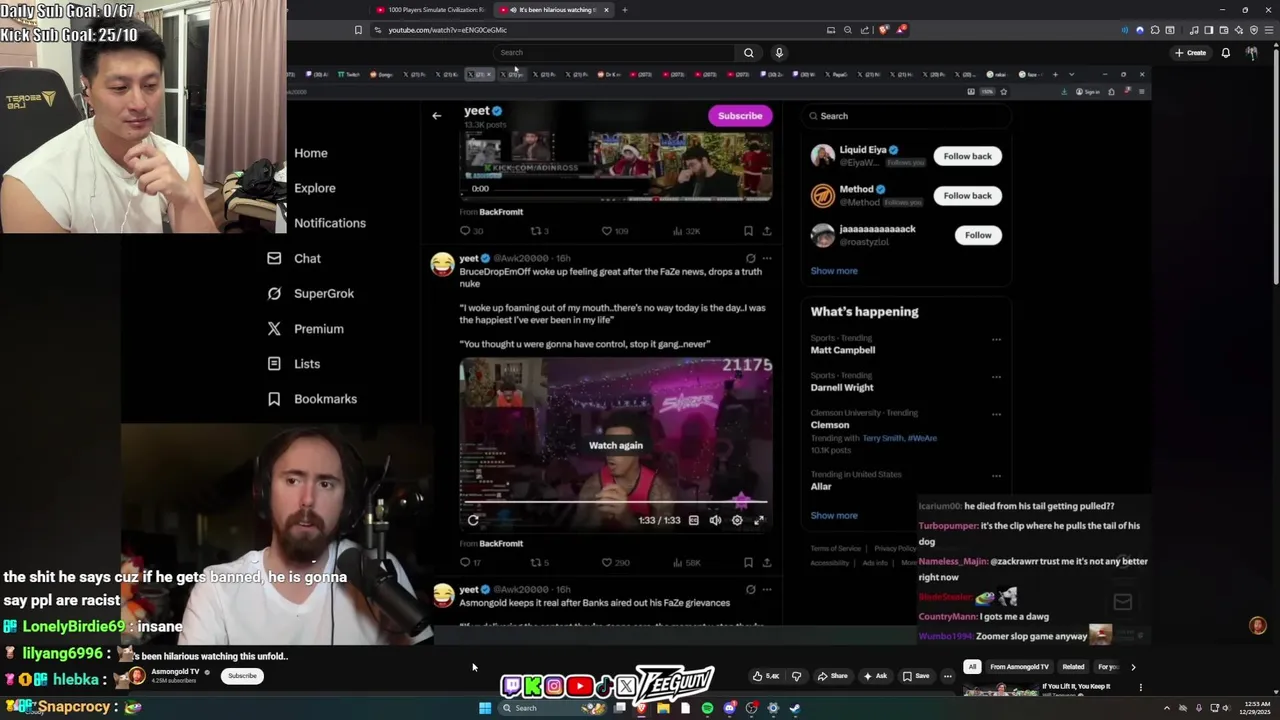Screen dimensions: 1280x720
Task: Click Show more under the follow suggestions
Action: tap(834, 271)
